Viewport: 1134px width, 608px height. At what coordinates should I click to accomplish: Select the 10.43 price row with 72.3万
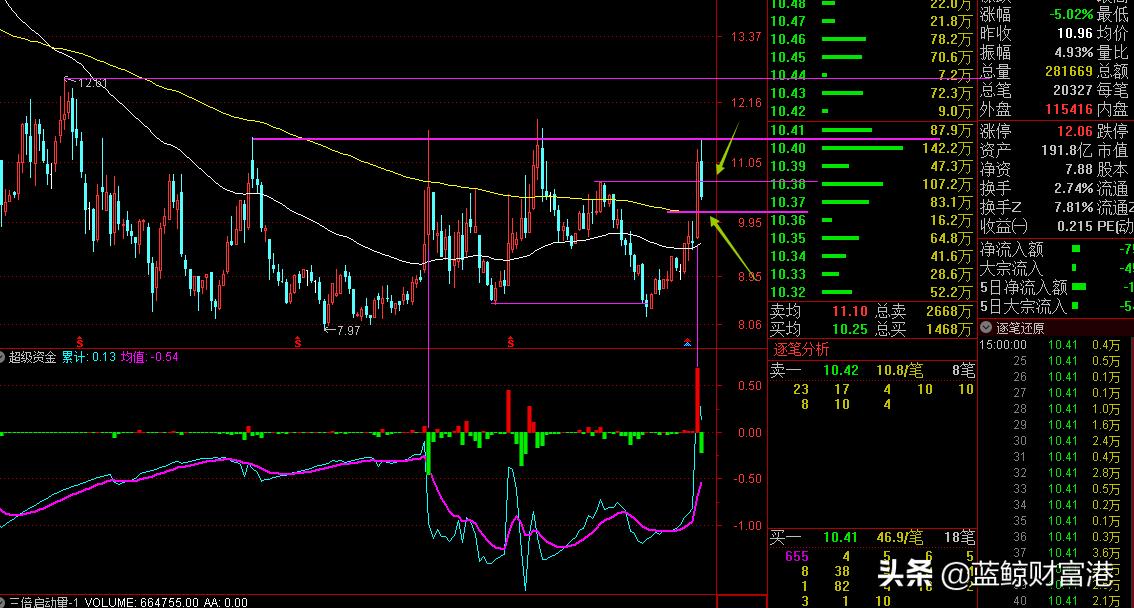[x=871, y=93]
